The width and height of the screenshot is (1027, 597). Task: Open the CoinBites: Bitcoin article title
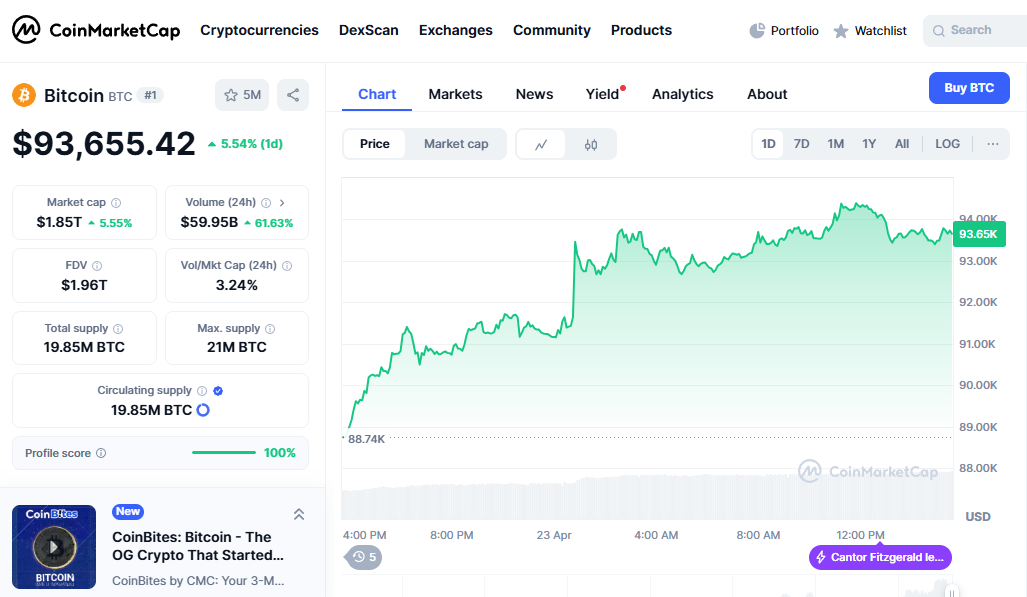tap(198, 546)
